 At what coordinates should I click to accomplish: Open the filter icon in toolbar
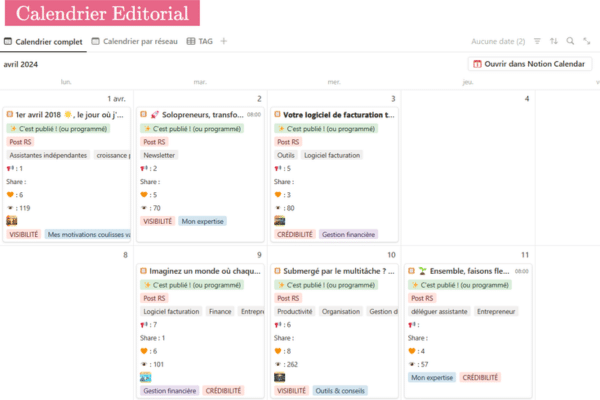point(537,41)
